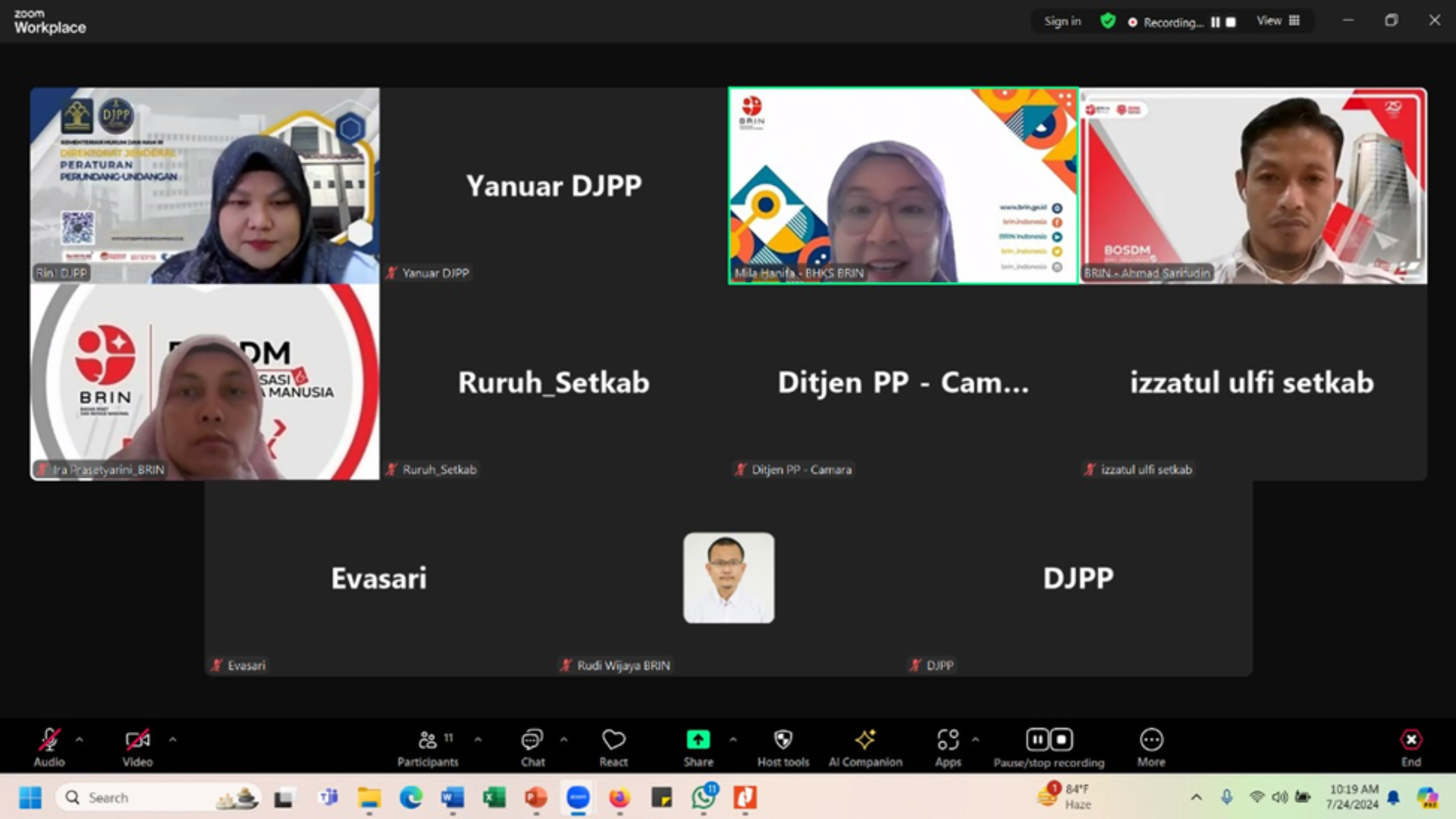The image size is (1456, 819).
Task: Select the izzatul ulfi setkab tile
Action: 1253,382
